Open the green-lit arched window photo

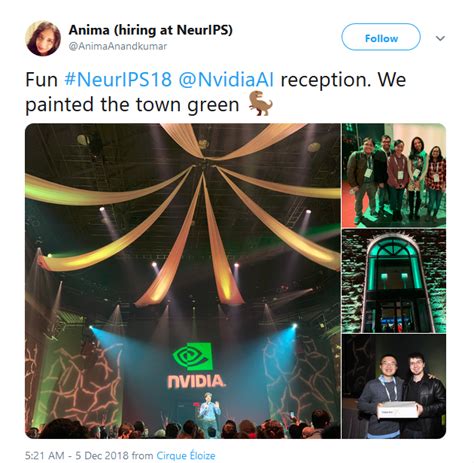tap(394, 281)
